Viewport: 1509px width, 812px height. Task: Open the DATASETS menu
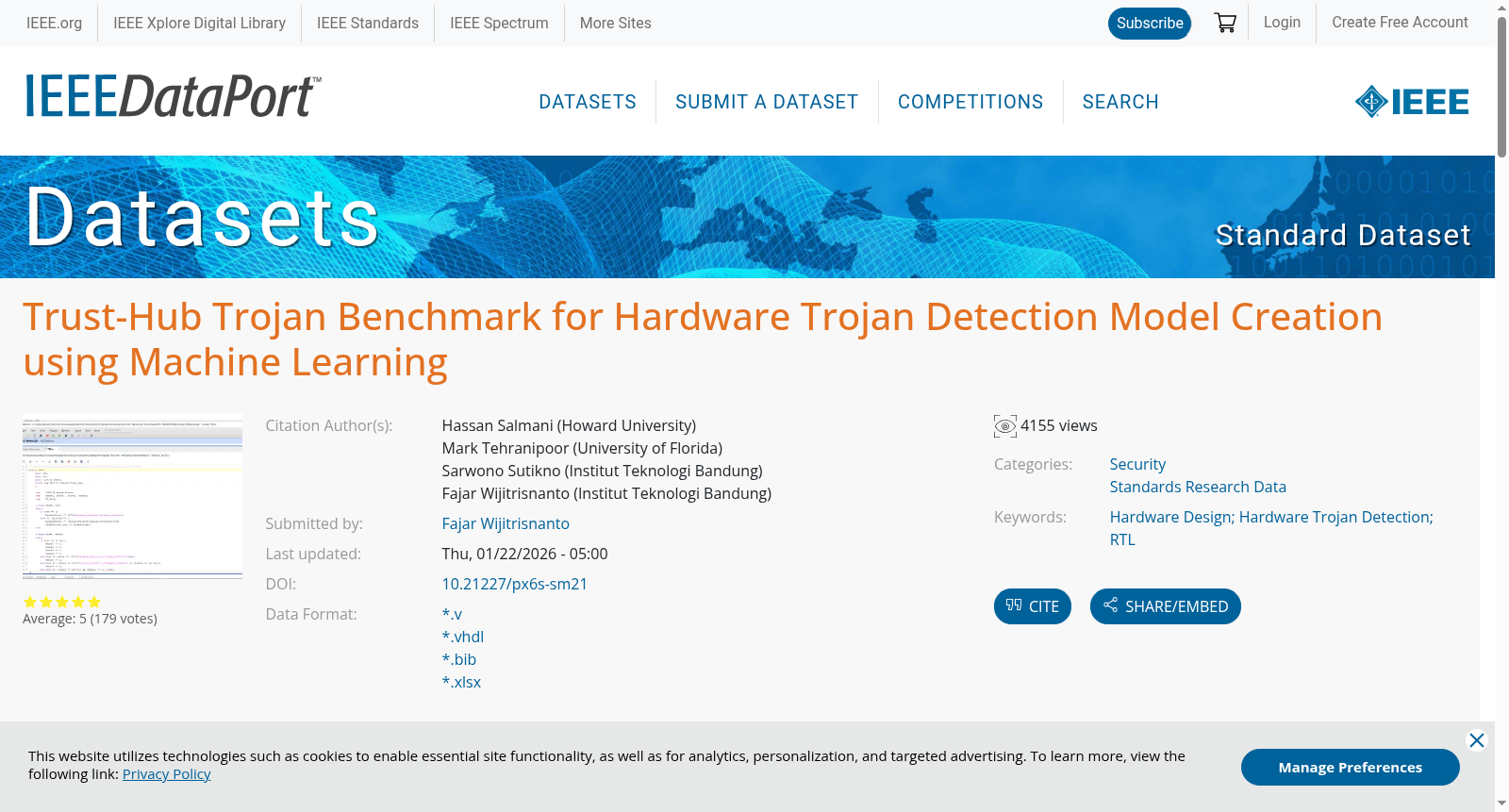pyautogui.click(x=588, y=102)
